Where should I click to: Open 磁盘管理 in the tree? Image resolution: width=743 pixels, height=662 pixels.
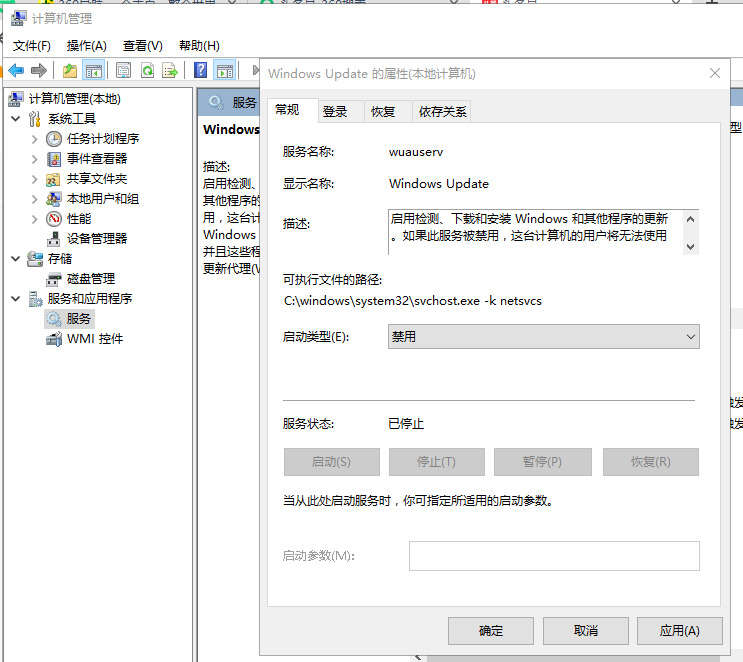point(91,279)
